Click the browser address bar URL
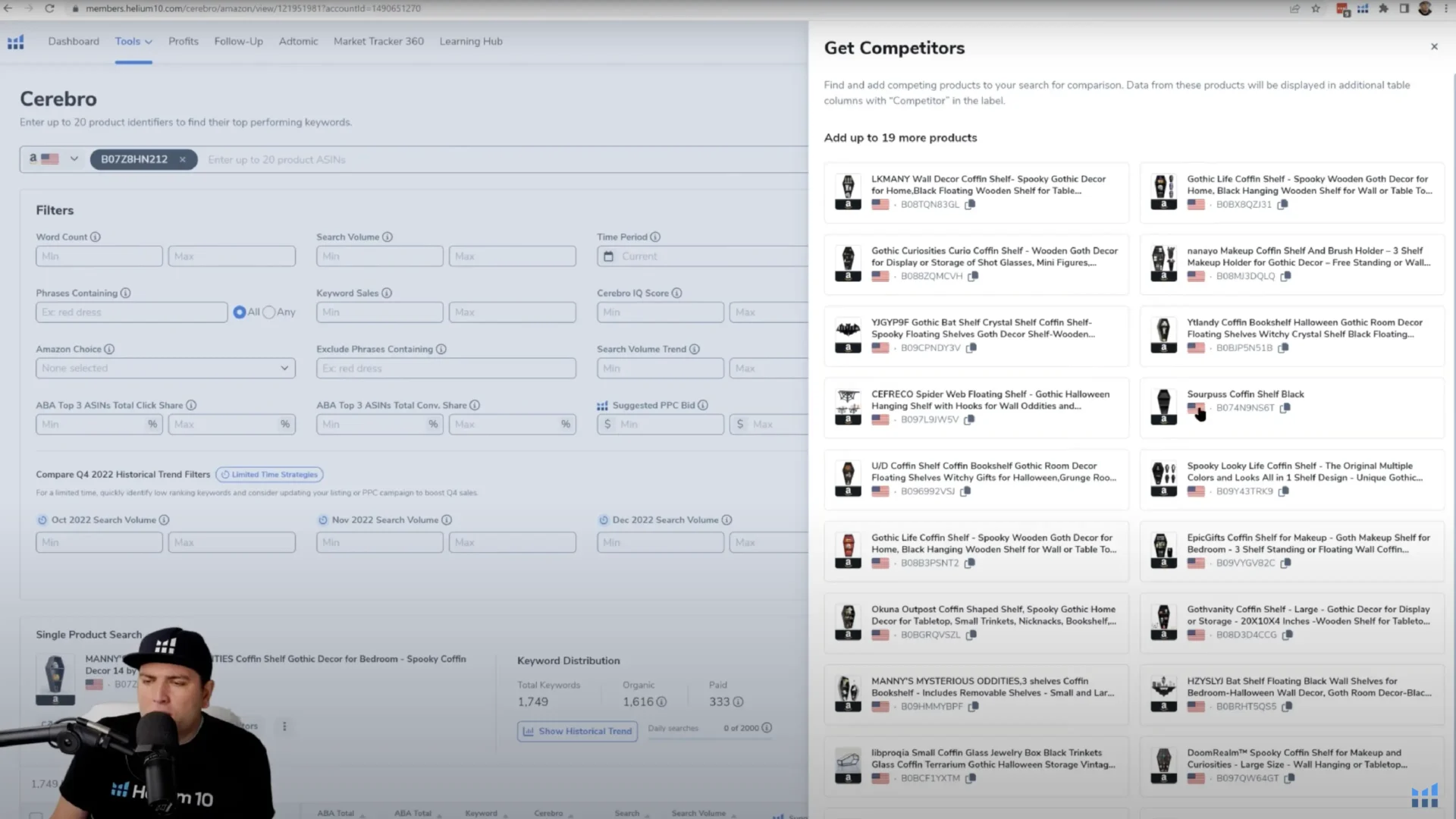 pyautogui.click(x=253, y=8)
